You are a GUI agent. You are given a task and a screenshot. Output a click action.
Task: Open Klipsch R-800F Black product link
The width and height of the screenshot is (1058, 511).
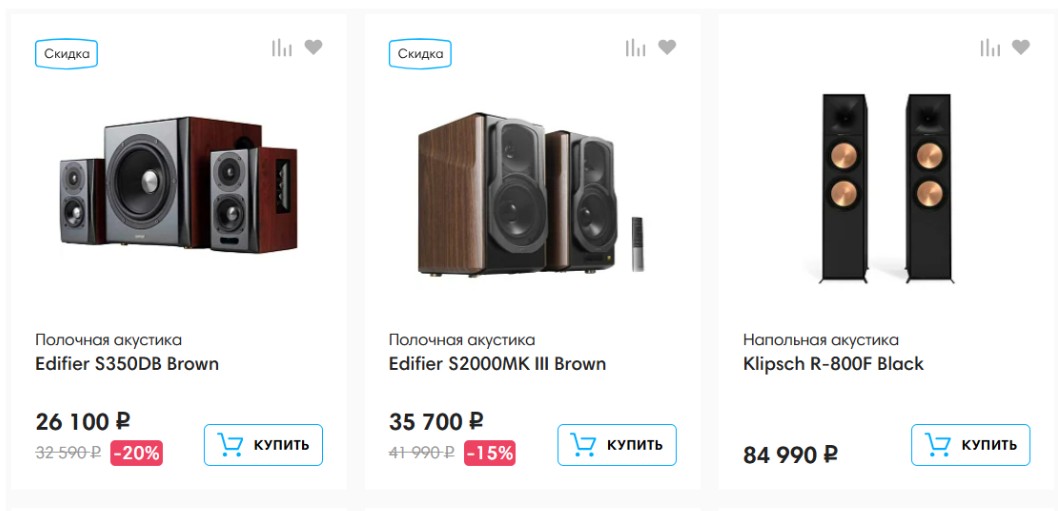pos(833,364)
